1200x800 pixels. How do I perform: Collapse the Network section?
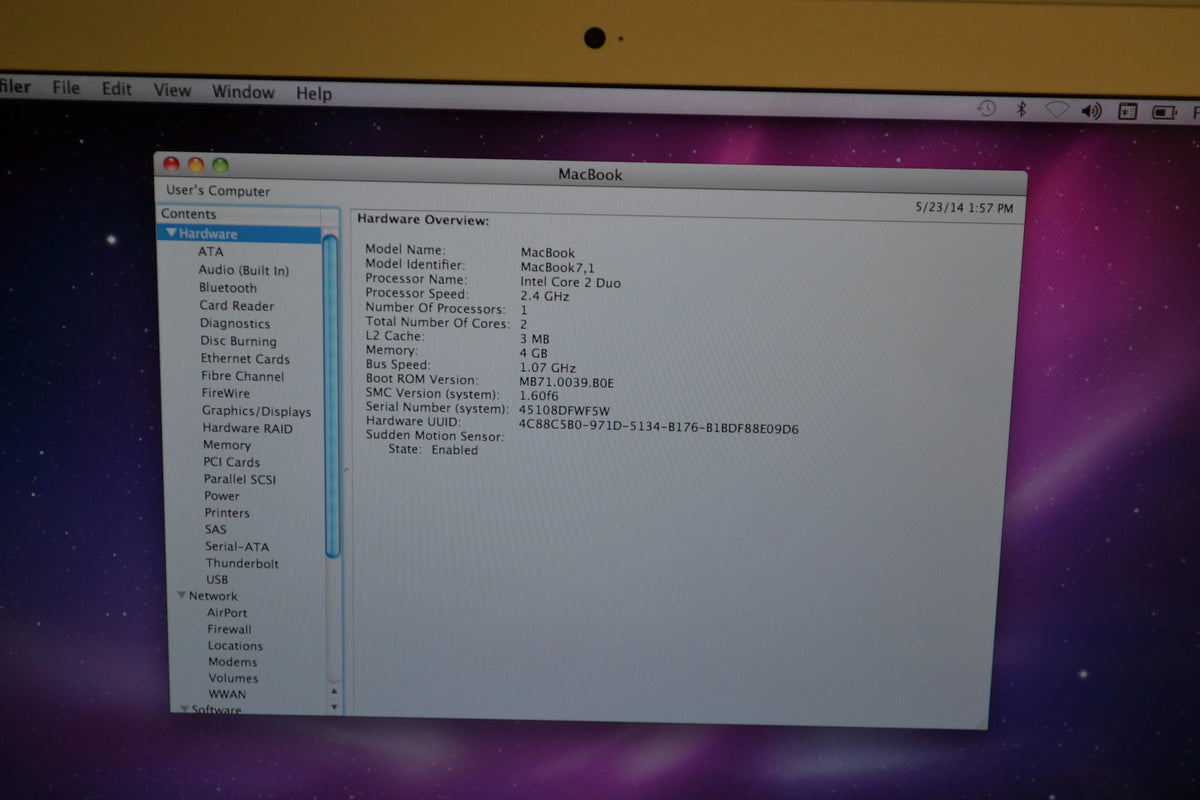click(x=181, y=596)
